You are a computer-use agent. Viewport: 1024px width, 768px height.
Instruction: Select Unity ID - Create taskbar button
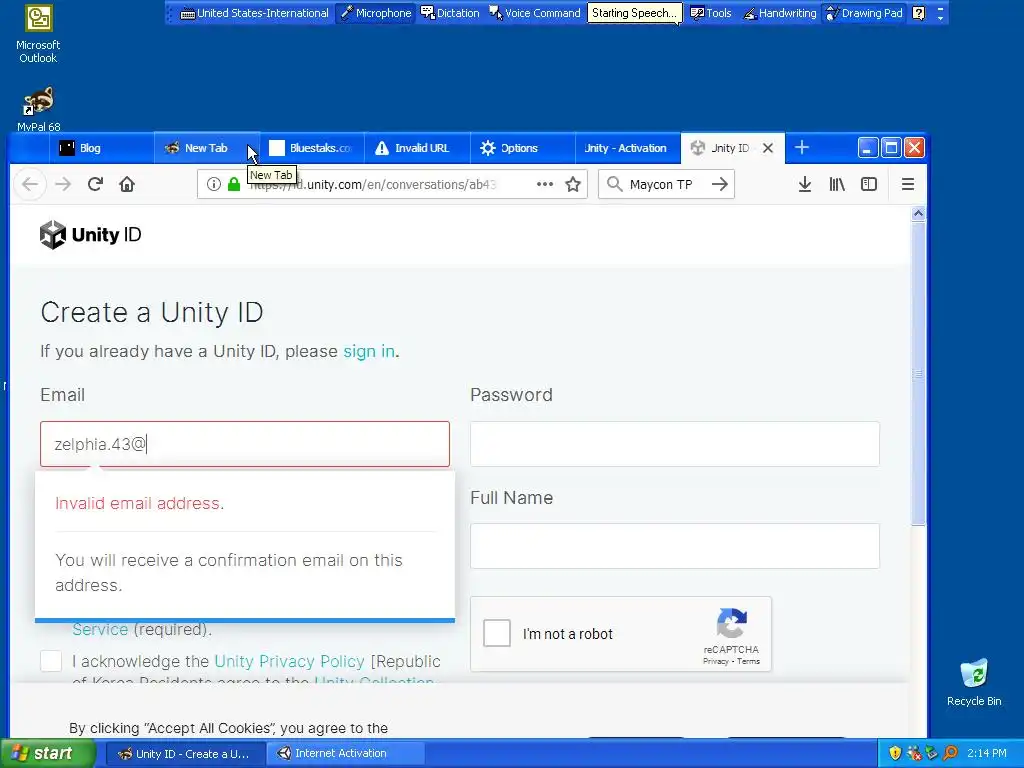pos(185,753)
